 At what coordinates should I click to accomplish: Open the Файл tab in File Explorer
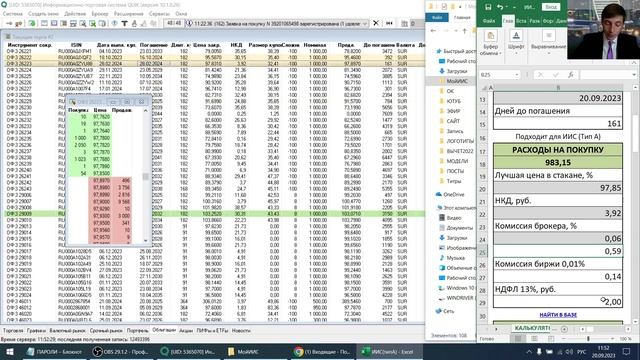(x=437, y=18)
